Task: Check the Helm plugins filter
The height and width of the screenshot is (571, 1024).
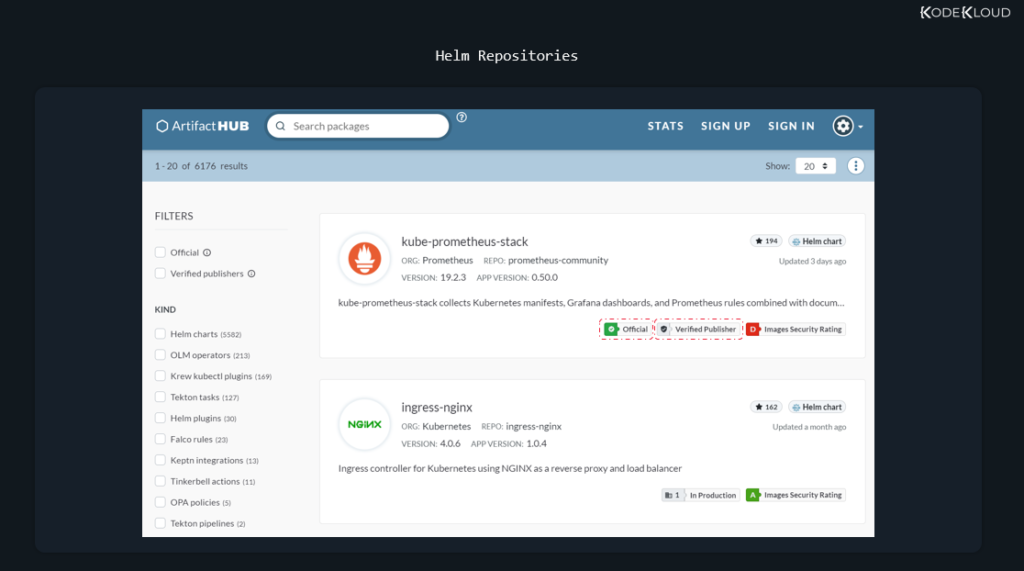Action: tap(160, 418)
